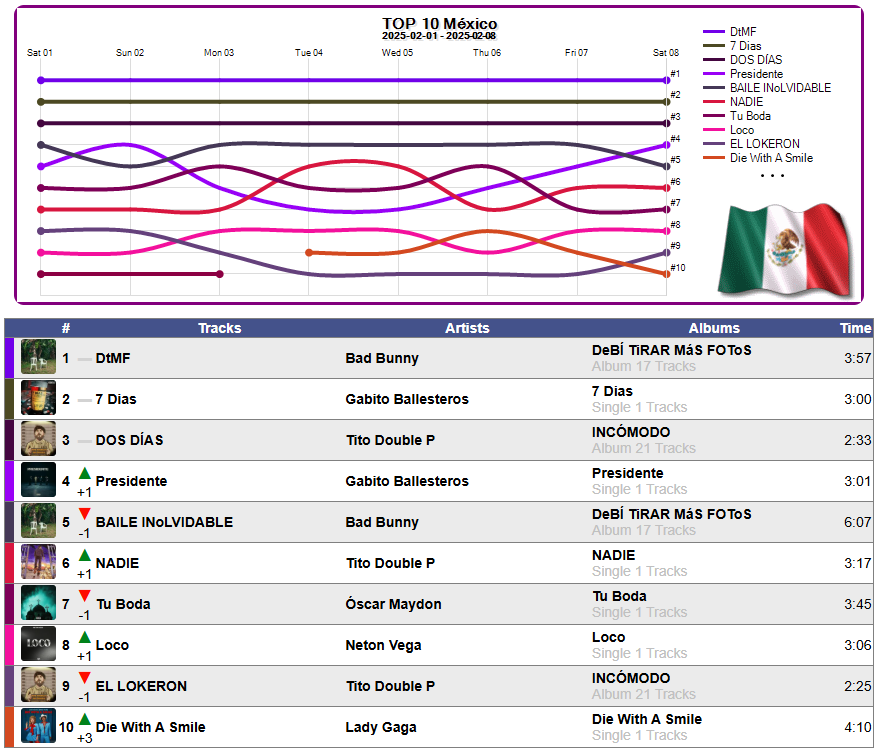Click the Tu Boda cover art thumbnail

[38, 603]
